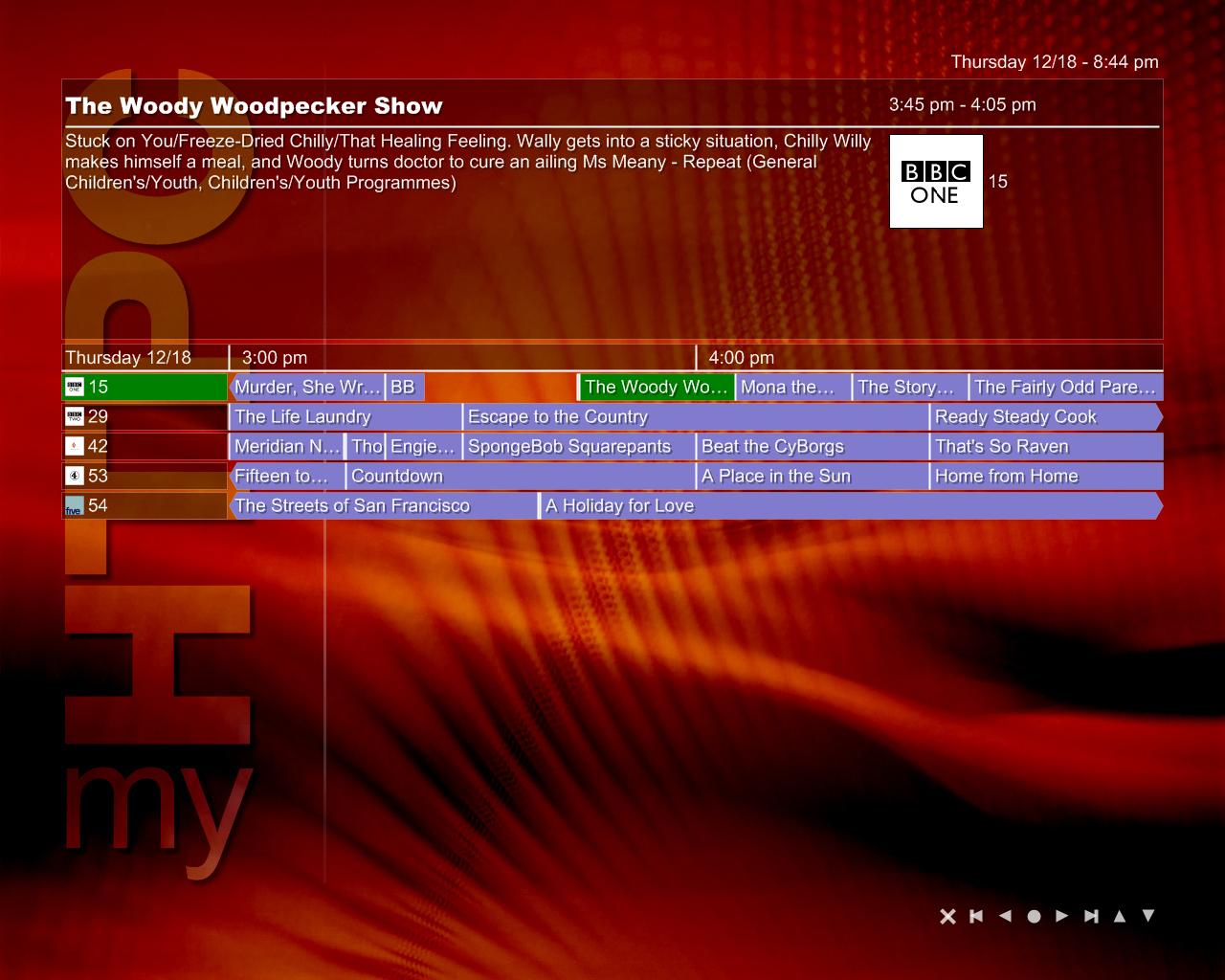The height and width of the screenshot is (980, 1225).
Task: Click the 'Thursday 12/18' guide date header
Action: 128,358
